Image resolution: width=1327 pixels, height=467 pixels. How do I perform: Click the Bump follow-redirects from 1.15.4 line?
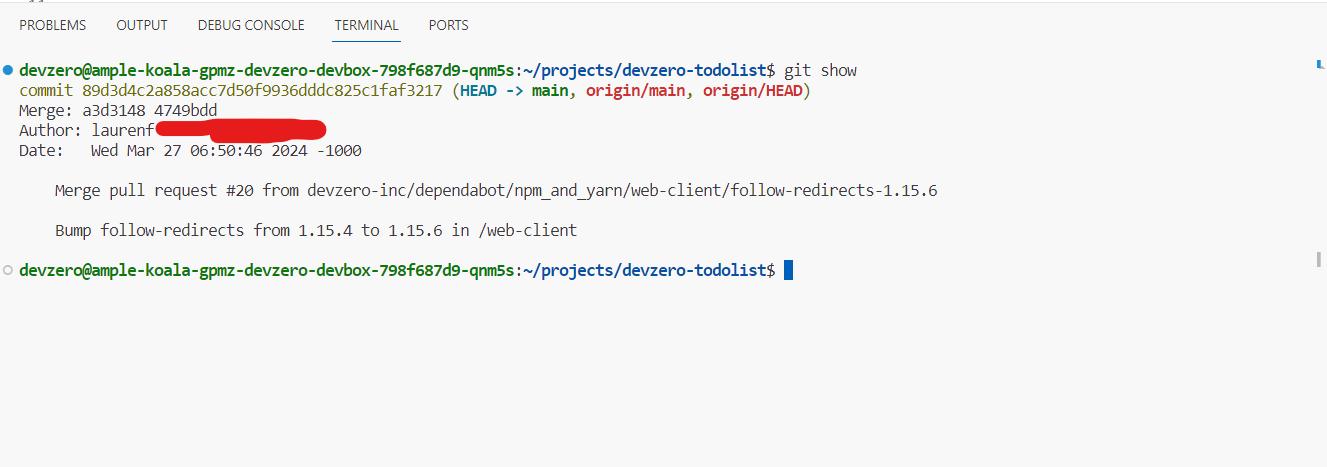[x=316, y=231]
